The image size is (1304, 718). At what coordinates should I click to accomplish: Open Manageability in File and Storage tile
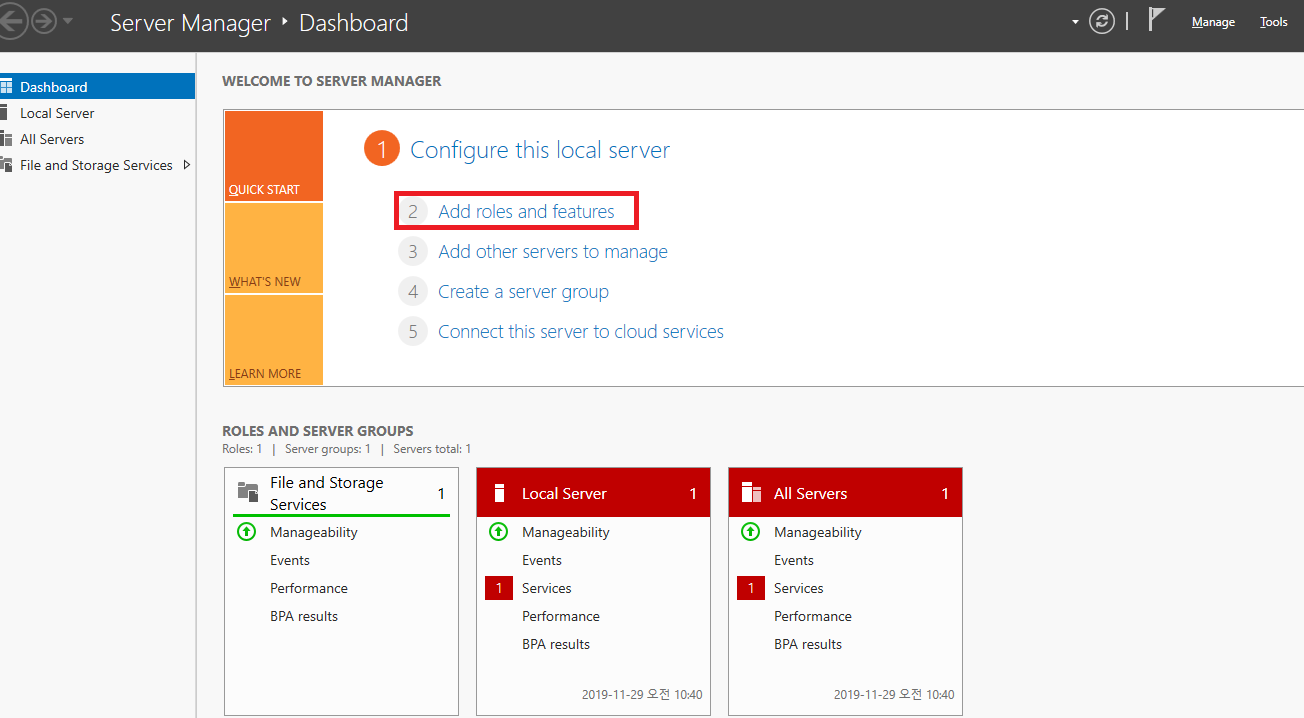point(314,532)
